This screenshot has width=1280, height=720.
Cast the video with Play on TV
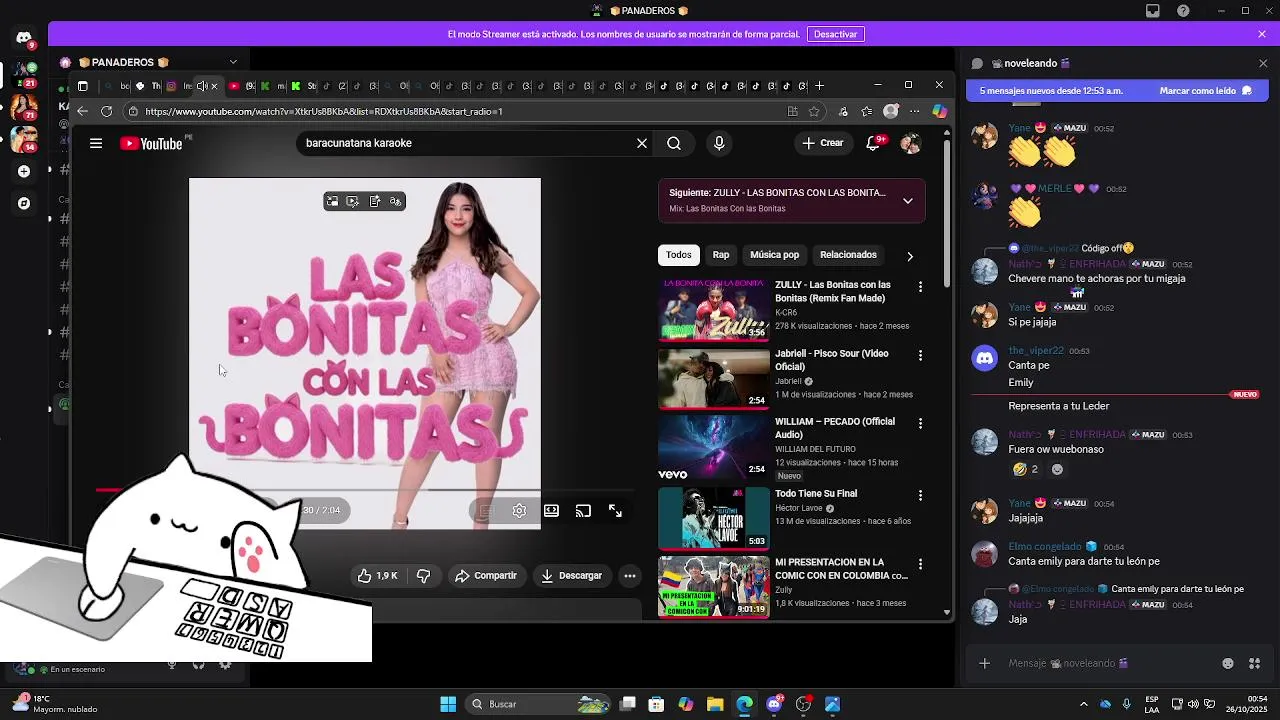click(583, 511)
